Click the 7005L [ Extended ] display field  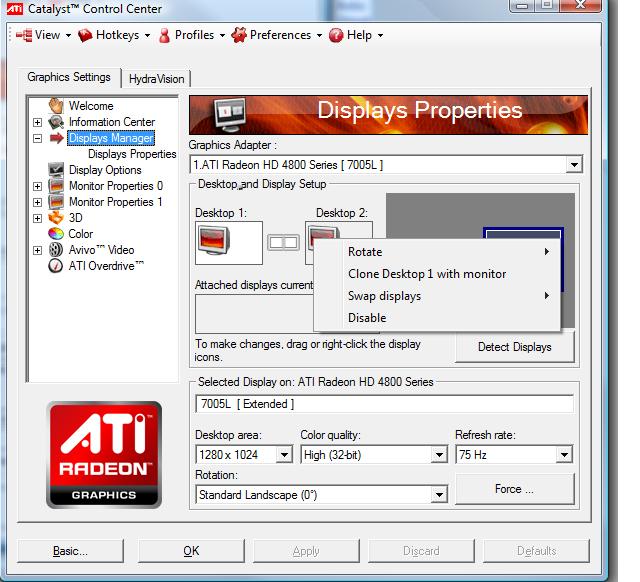[384, 404]
